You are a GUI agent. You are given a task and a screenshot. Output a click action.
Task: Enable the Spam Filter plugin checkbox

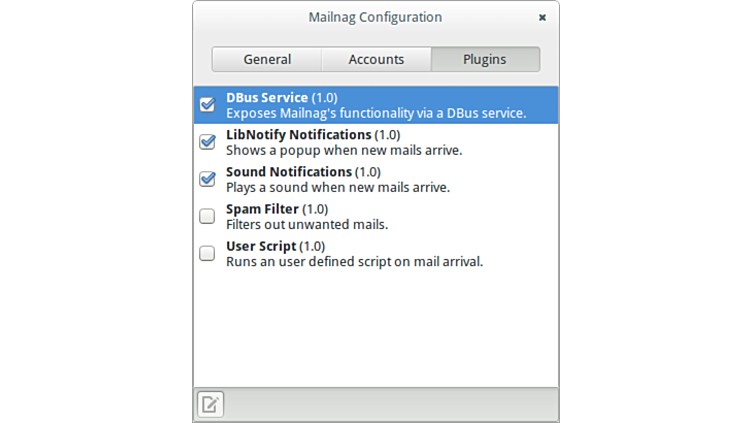click(x=207, y=216)
